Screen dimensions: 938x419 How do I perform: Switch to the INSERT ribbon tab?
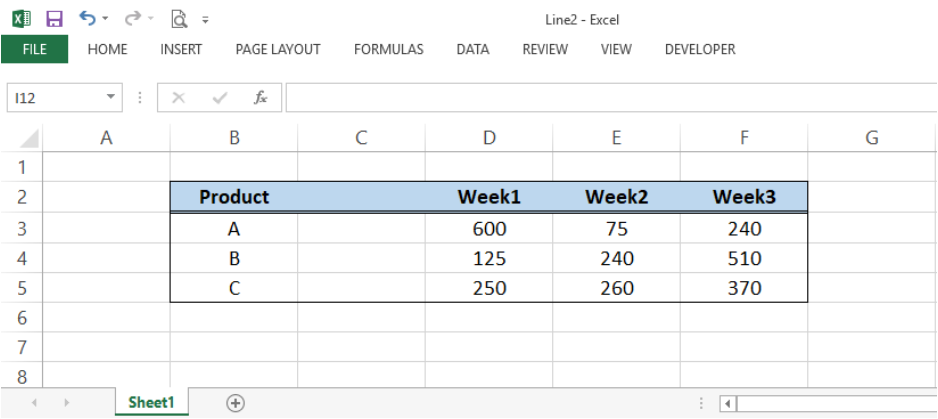coord(181,49)
